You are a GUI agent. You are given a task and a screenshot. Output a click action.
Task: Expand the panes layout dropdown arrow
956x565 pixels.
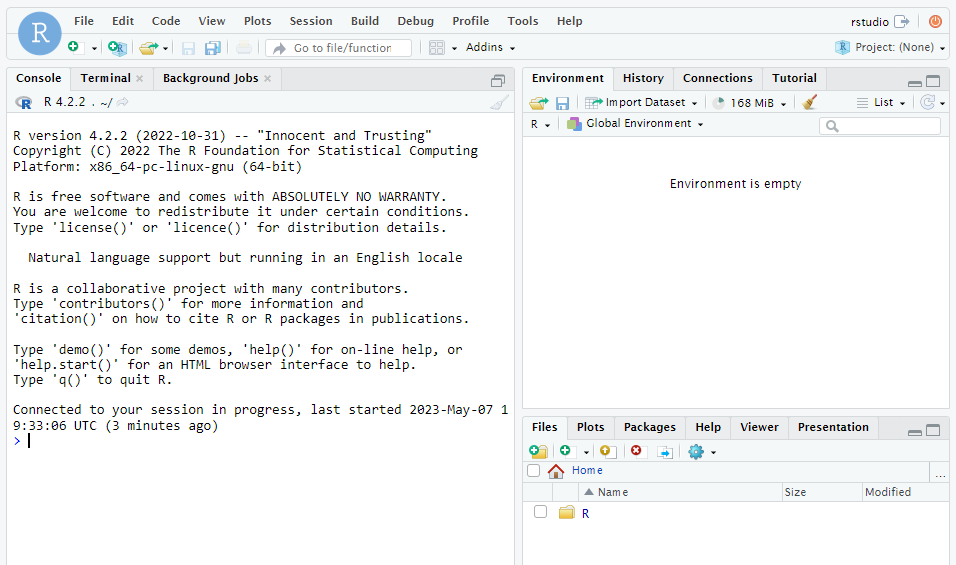point(454,48)
